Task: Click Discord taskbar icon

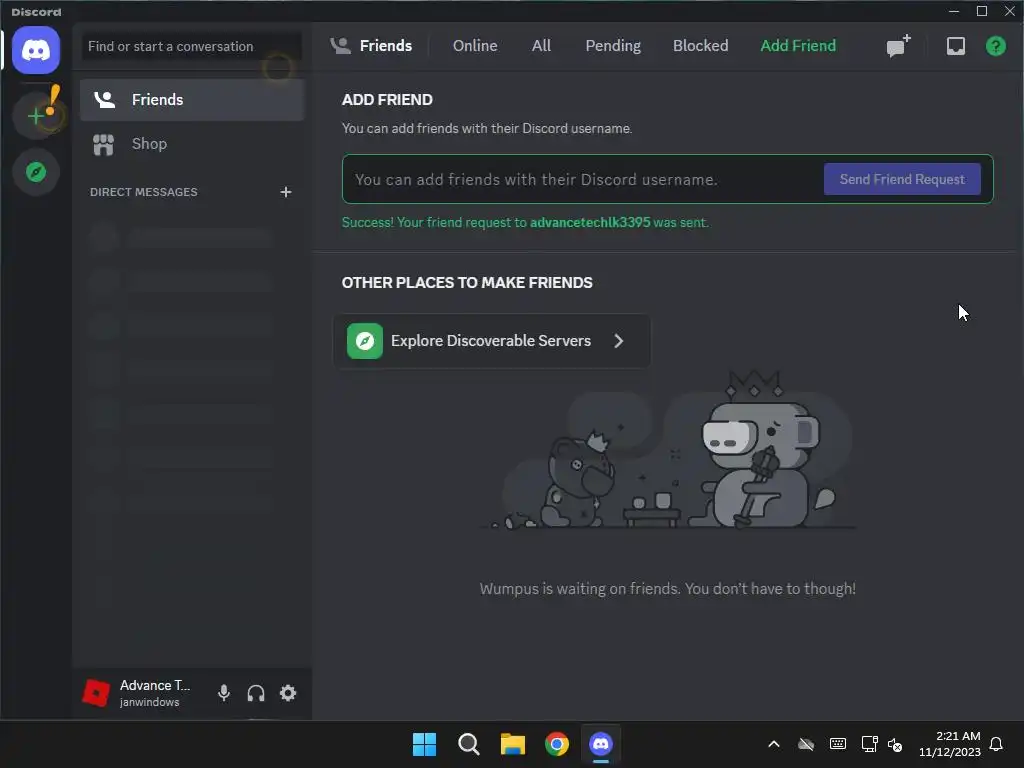Action: pos(601,744)
